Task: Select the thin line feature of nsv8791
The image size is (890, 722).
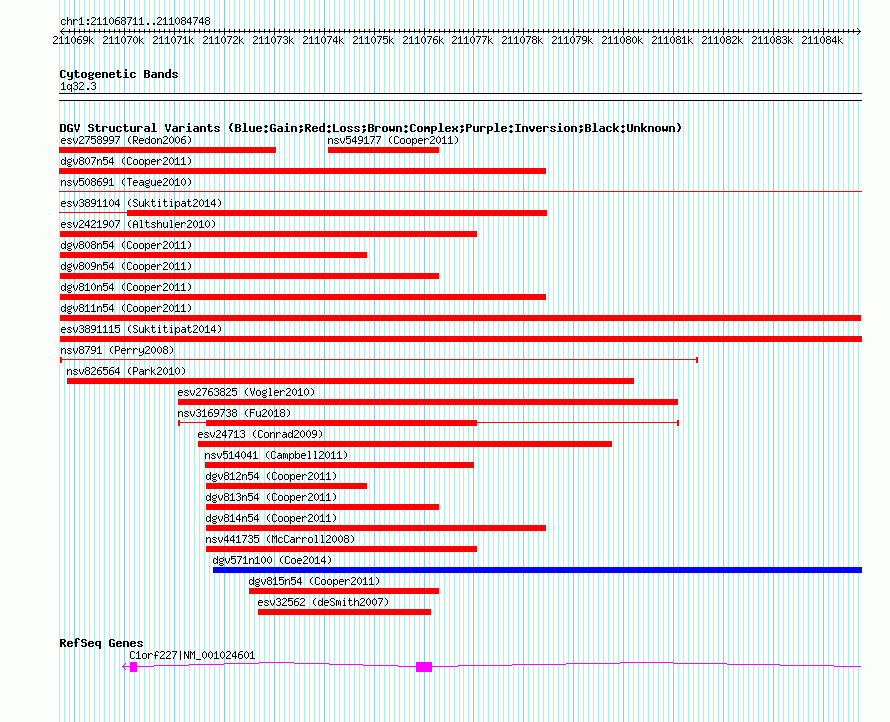Action: tap(379, 360)
